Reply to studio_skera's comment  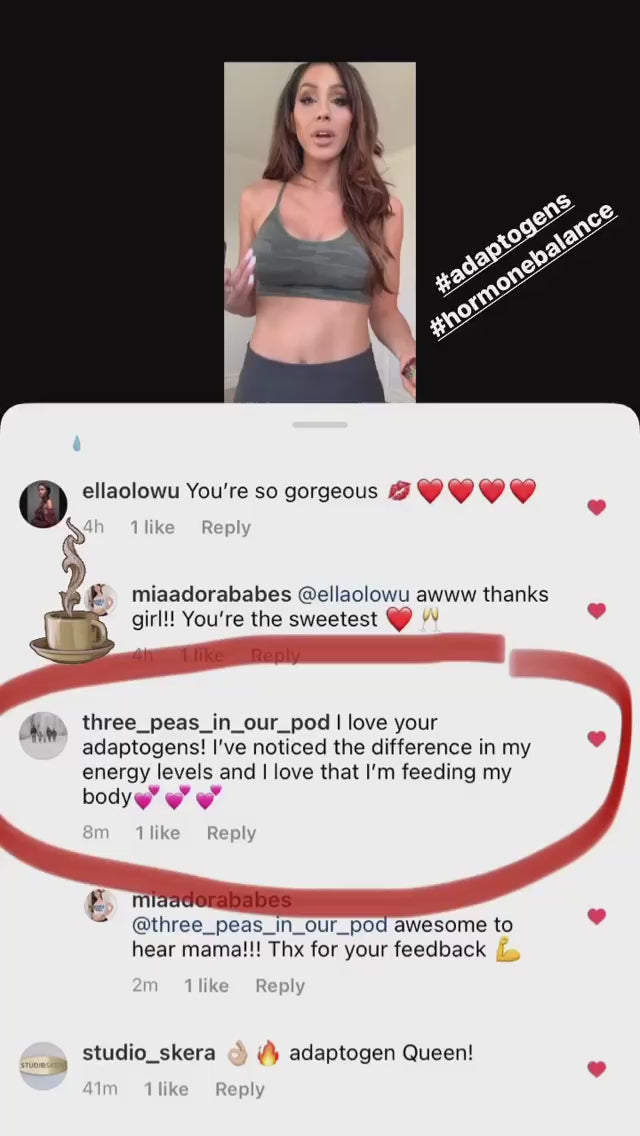point(240,1089)
